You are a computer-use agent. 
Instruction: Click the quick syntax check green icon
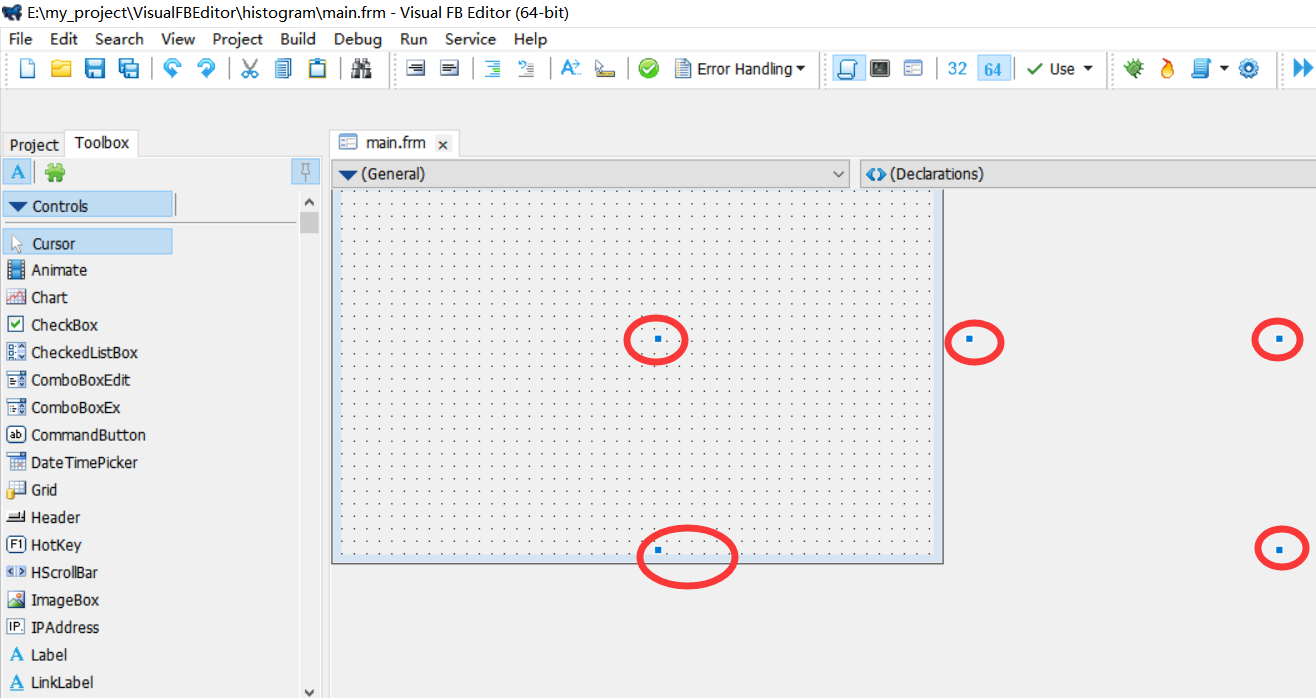pos(648,68)
